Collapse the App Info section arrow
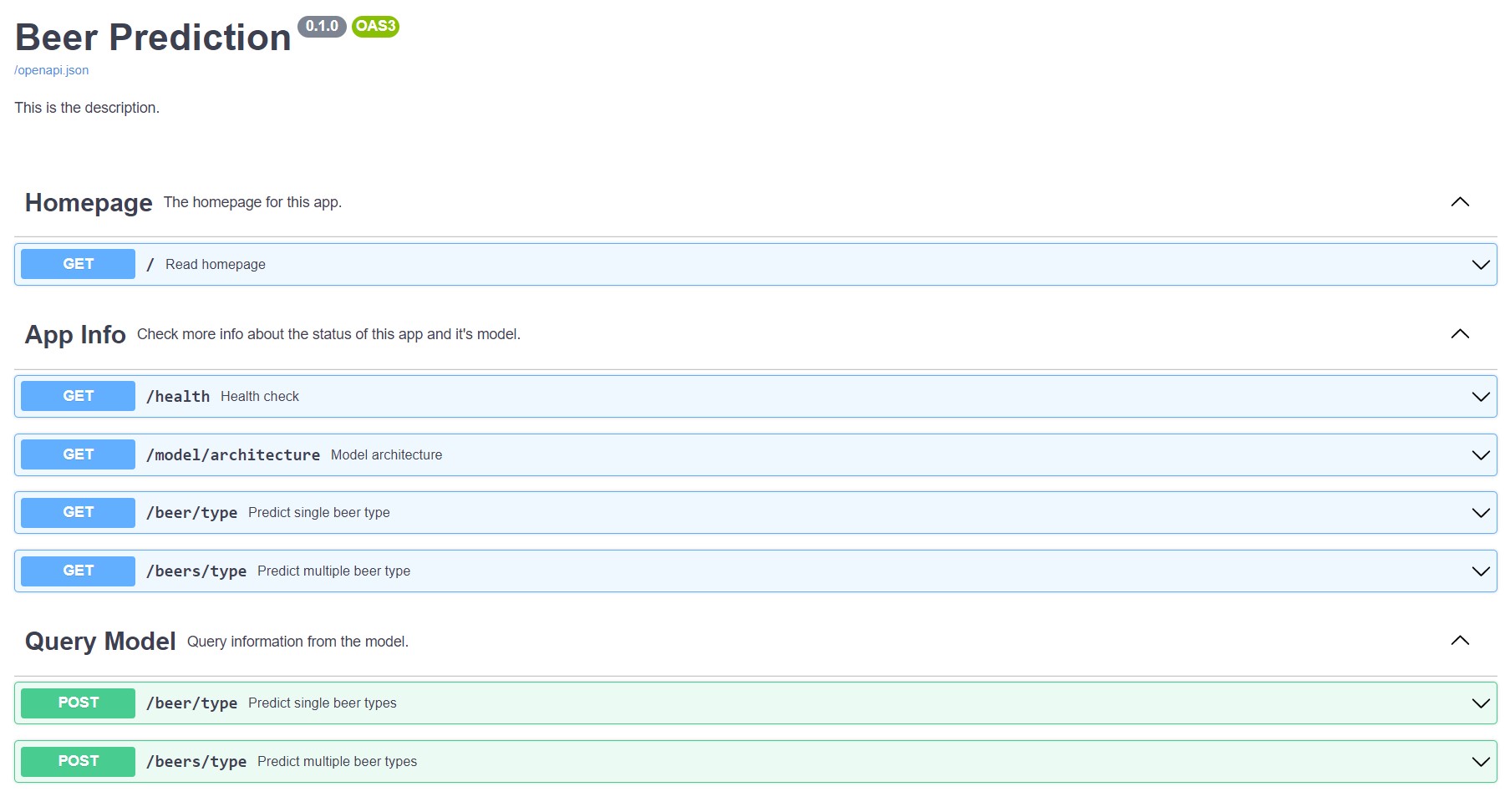 click(x=1459, y=334)
